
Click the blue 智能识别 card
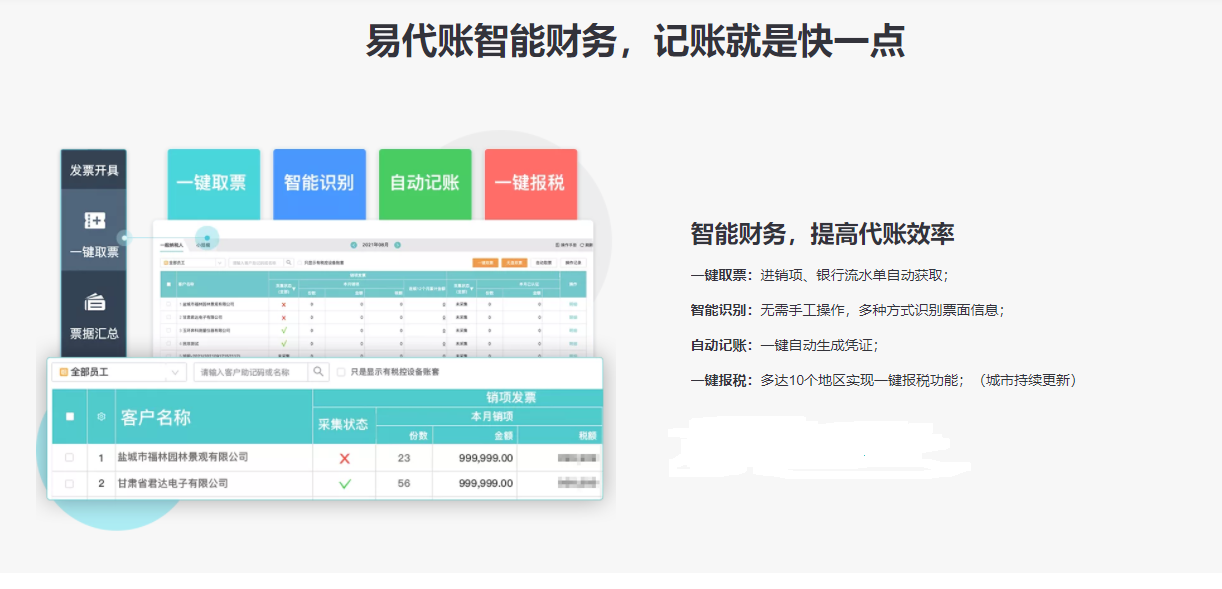[x=319, y=184]
